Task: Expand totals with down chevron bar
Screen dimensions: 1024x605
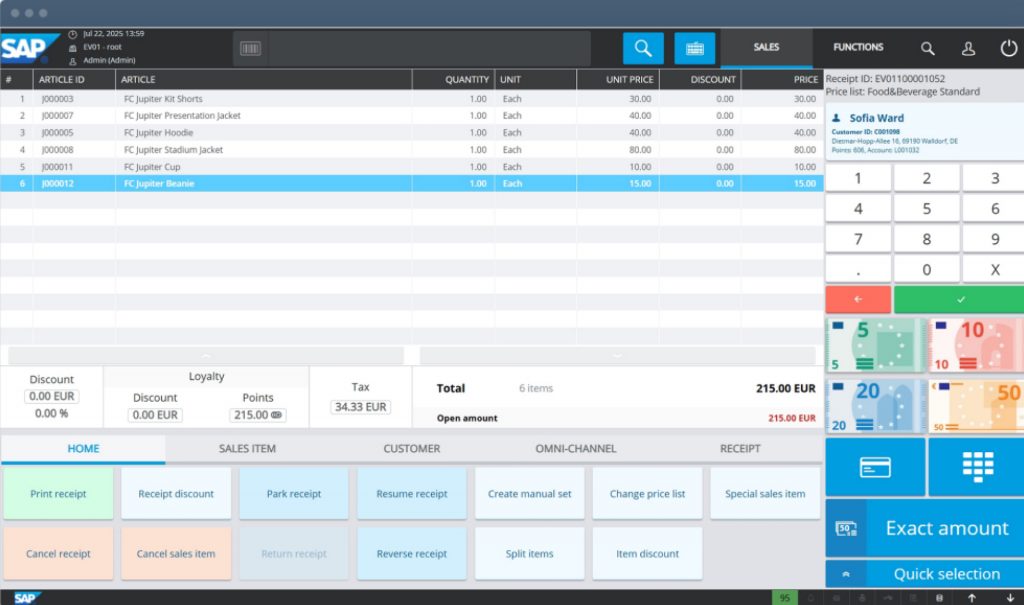Action: (x=617, y=355)
